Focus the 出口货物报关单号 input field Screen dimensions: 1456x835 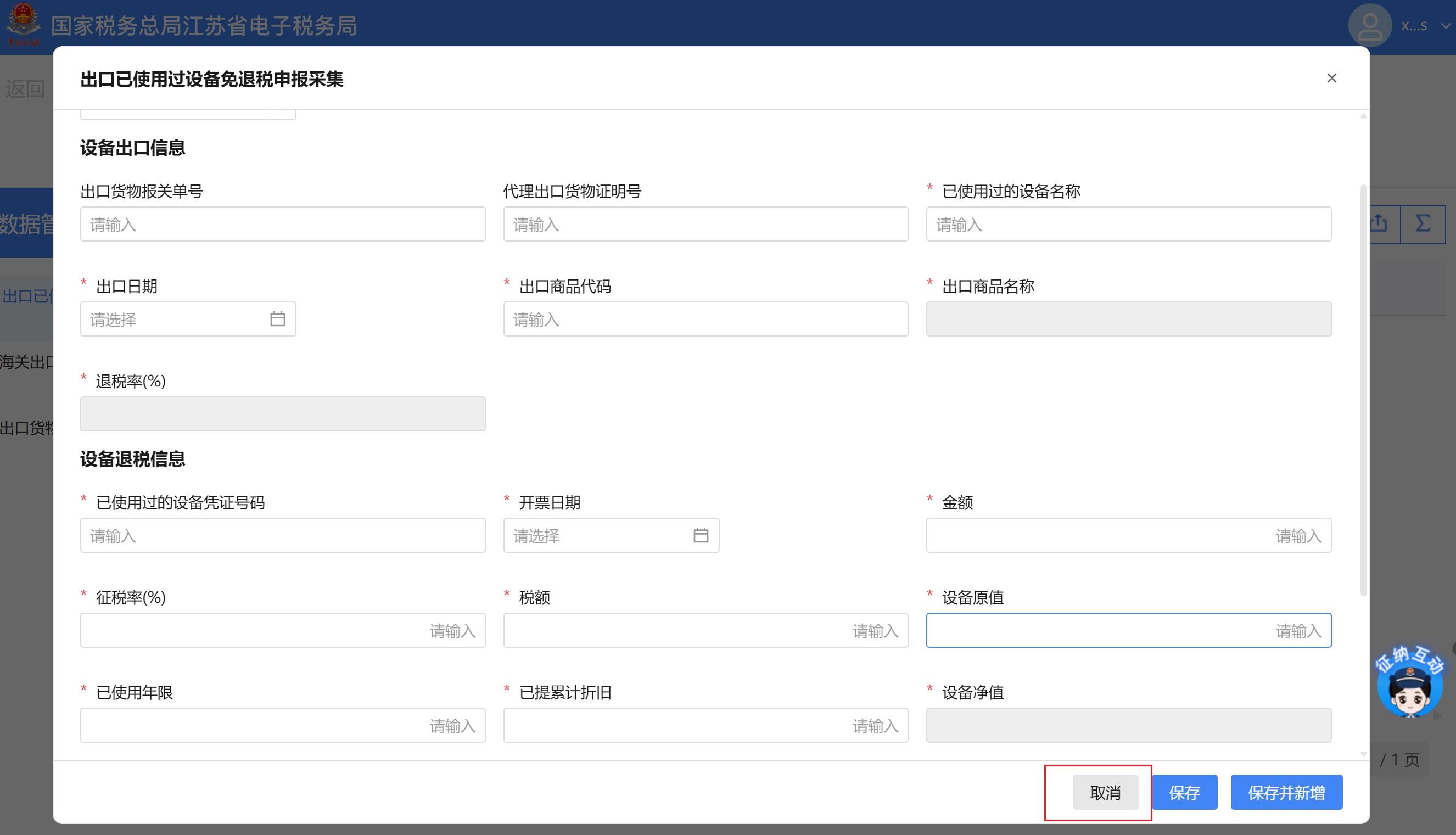pyautogui.click(x=282, y=224)
